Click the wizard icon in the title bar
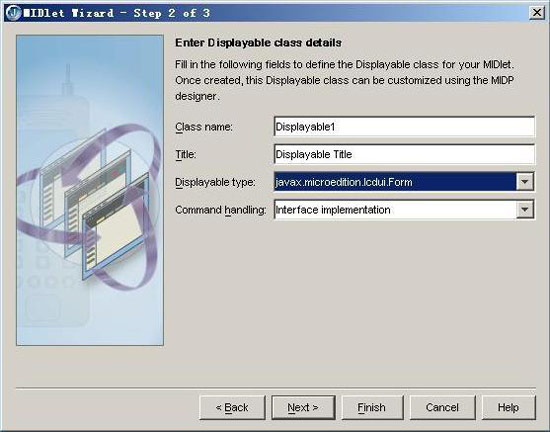This screenshot has height=432, width=550. 13,13
